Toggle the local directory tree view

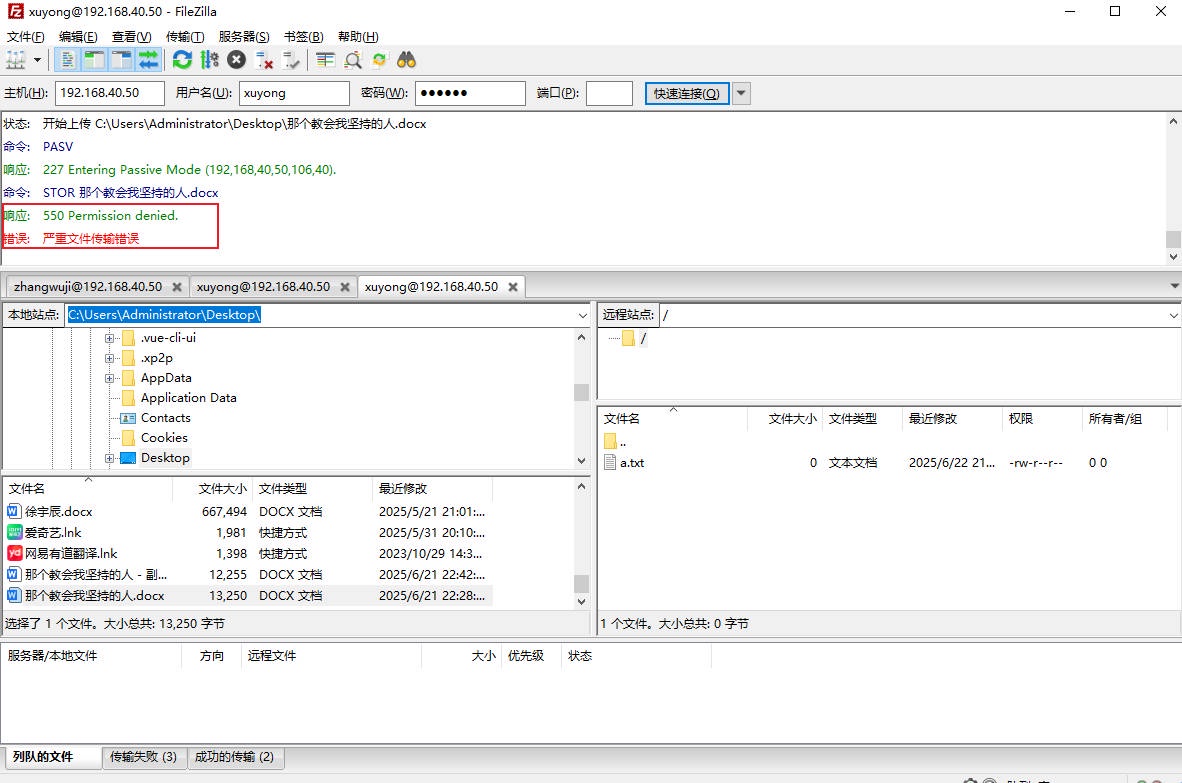pos(95,60)
